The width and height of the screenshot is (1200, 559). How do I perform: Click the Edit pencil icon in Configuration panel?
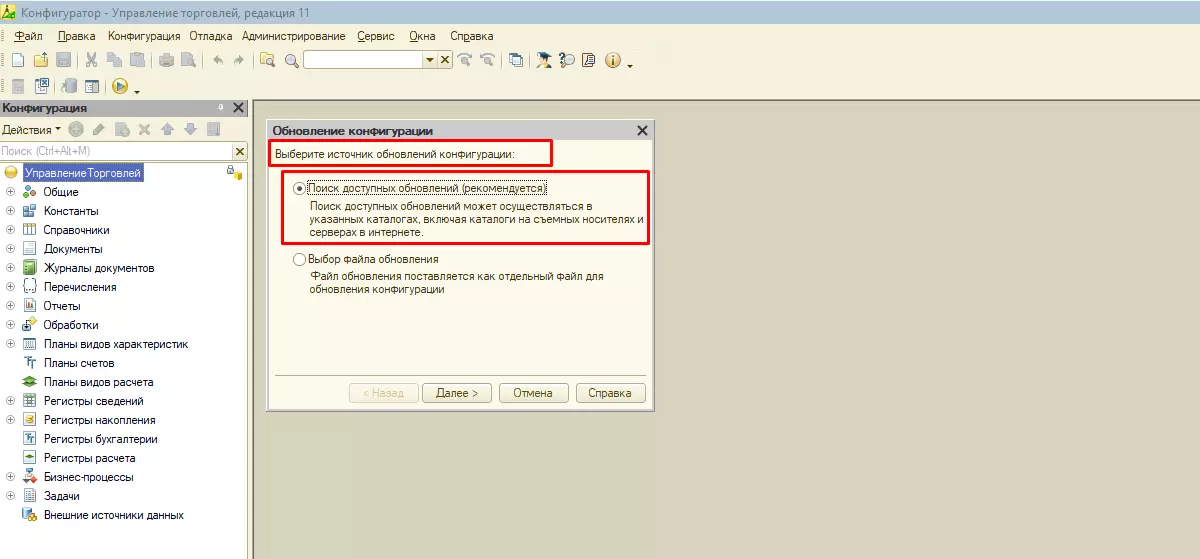(x=98, y=129)
